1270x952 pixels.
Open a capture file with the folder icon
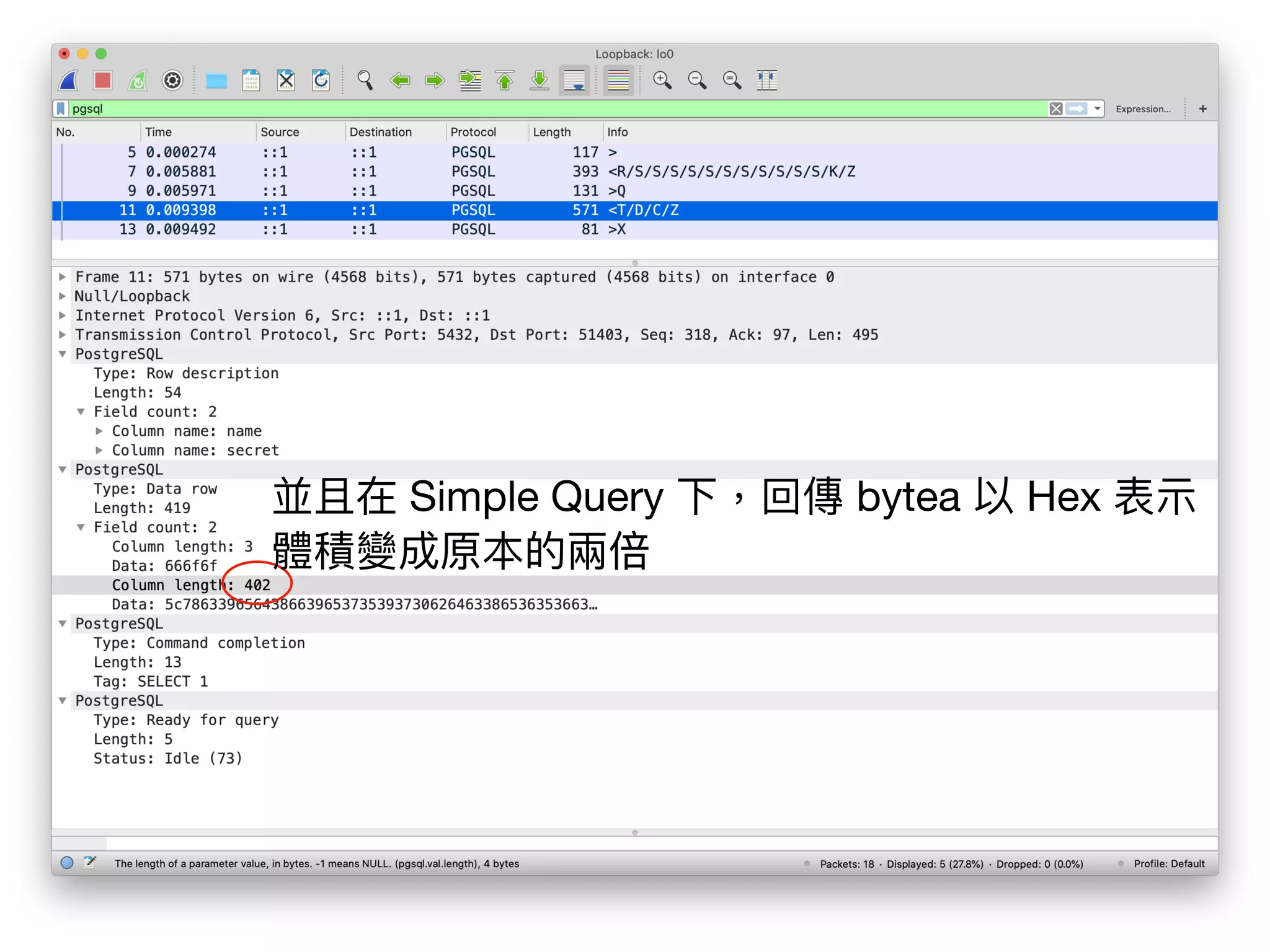[216, 81]
